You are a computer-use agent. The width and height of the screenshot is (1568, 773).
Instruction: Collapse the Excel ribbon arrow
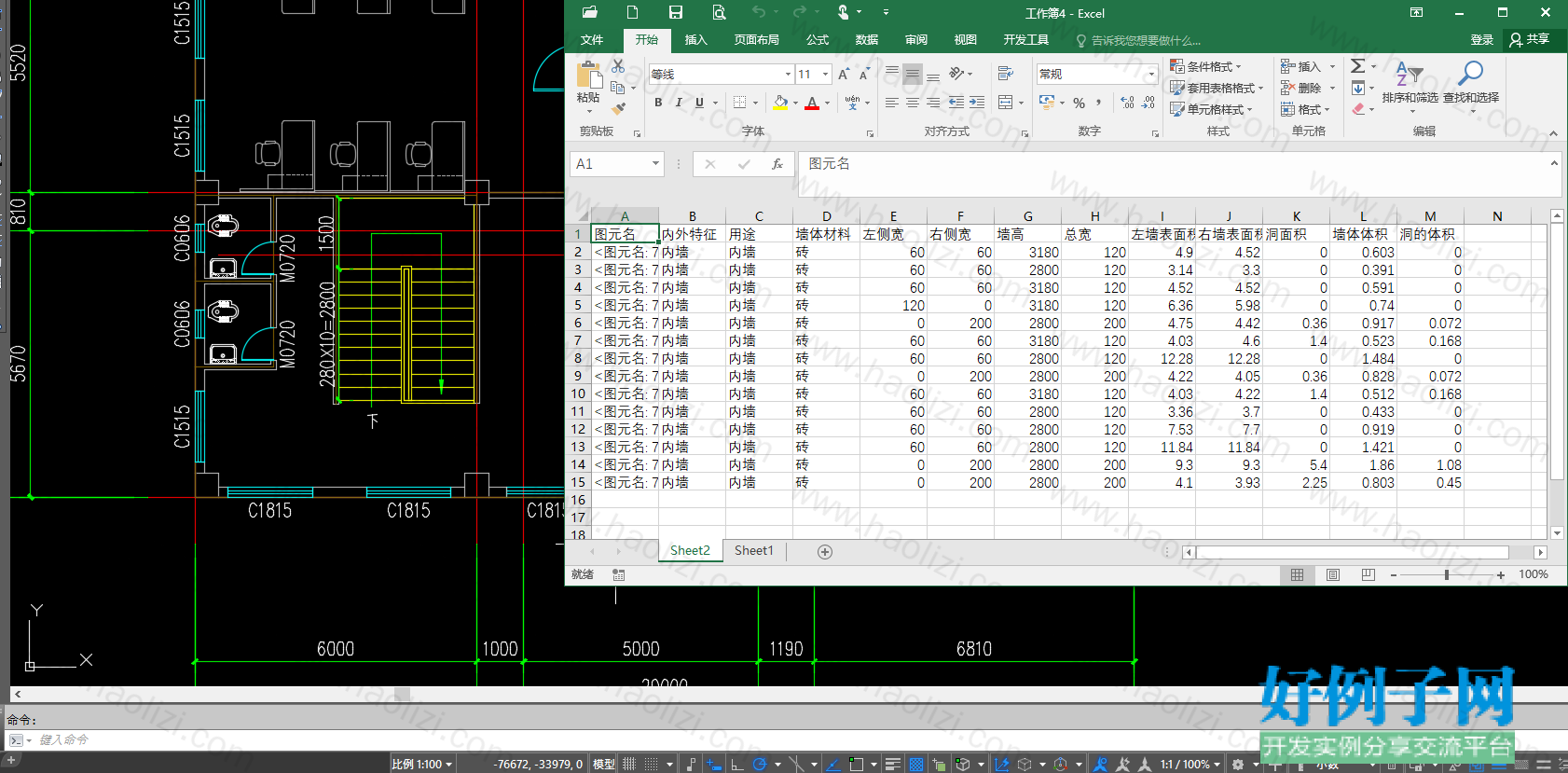coord(1553,133)
